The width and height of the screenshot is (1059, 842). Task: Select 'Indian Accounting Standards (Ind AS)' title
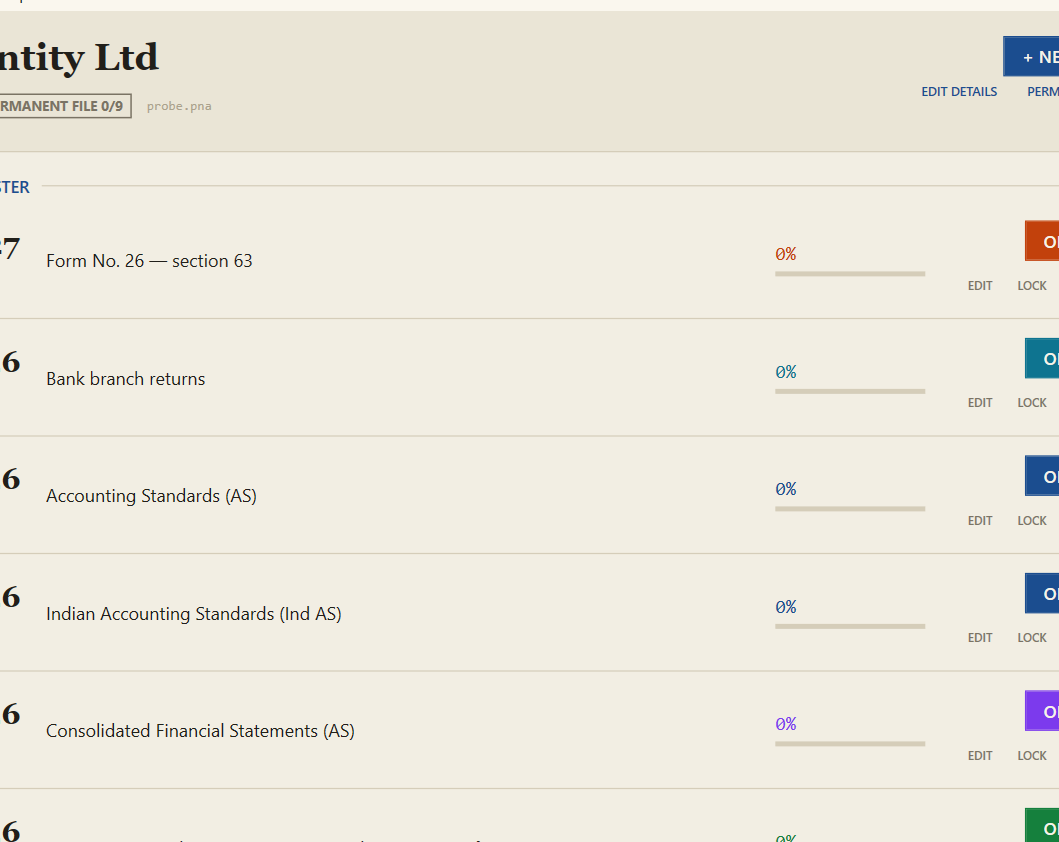tap(194, 614)
